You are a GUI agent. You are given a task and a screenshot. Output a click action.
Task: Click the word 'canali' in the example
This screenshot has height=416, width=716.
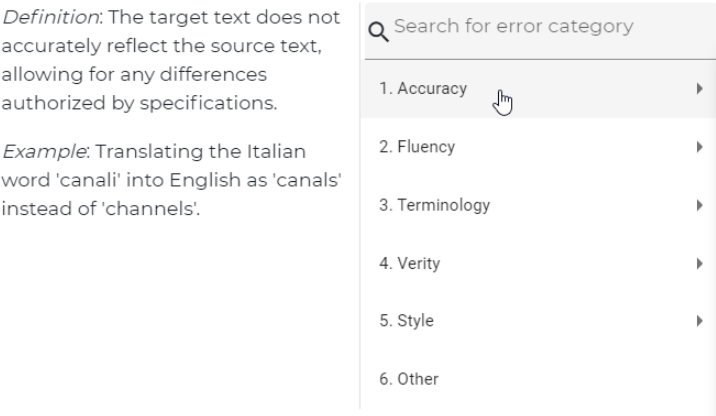pyautogui.click(x=88, y=180)
